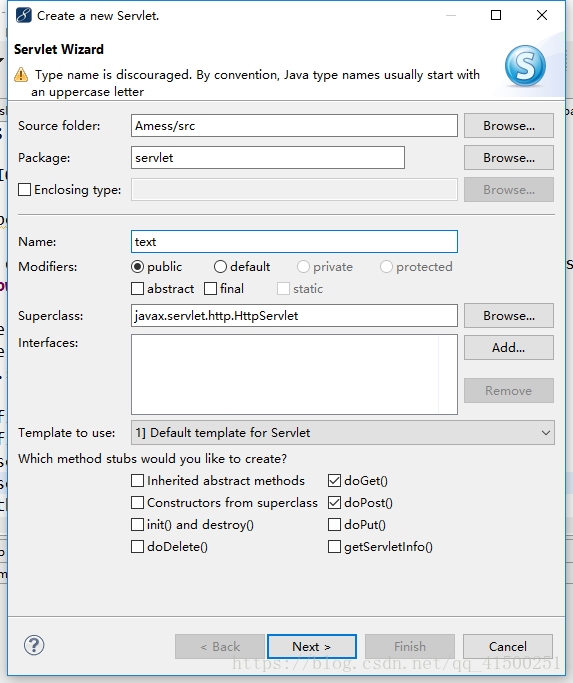Open the Template to use dropdown
This screenshot has height=683, width=573.
[342, 433]
